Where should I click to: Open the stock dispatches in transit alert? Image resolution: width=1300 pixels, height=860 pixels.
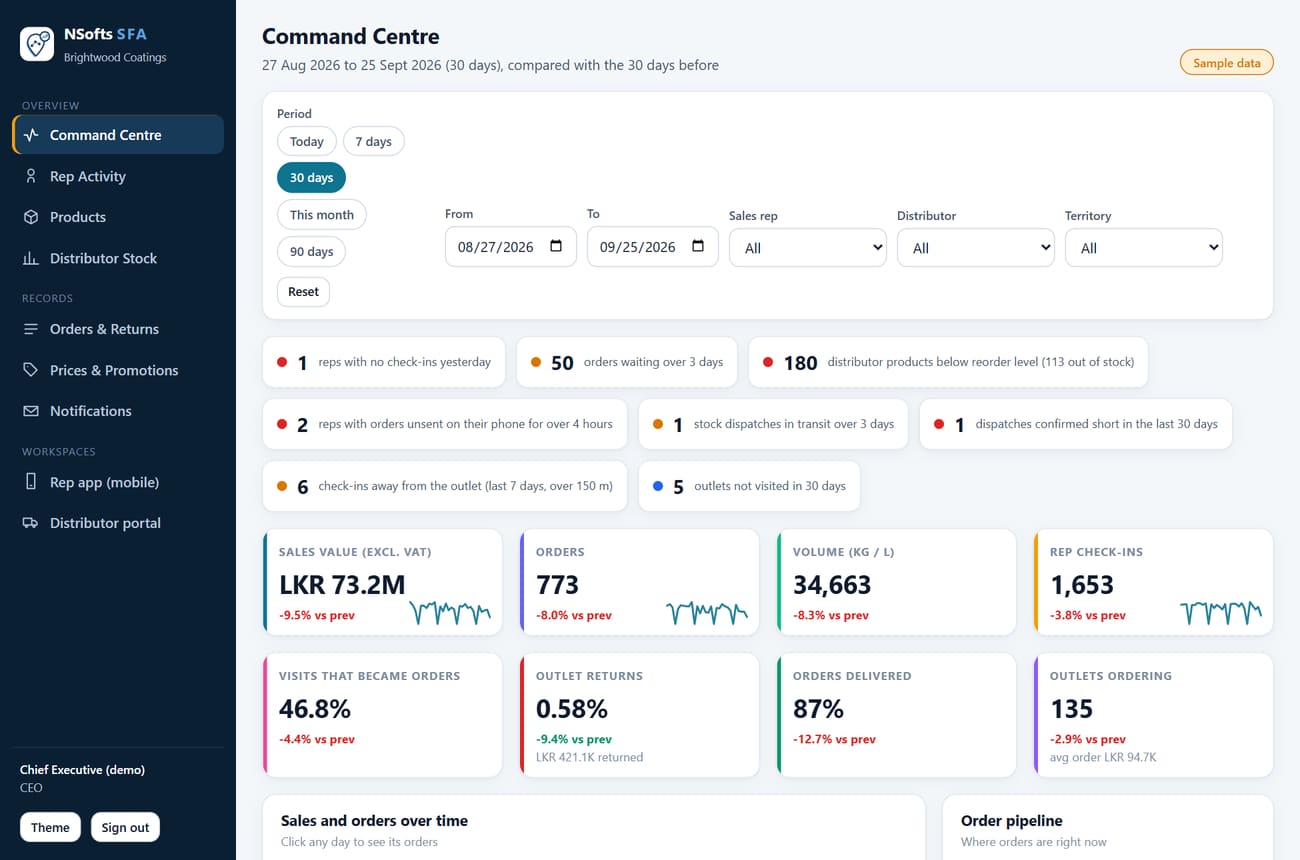[x=774, y=424]
